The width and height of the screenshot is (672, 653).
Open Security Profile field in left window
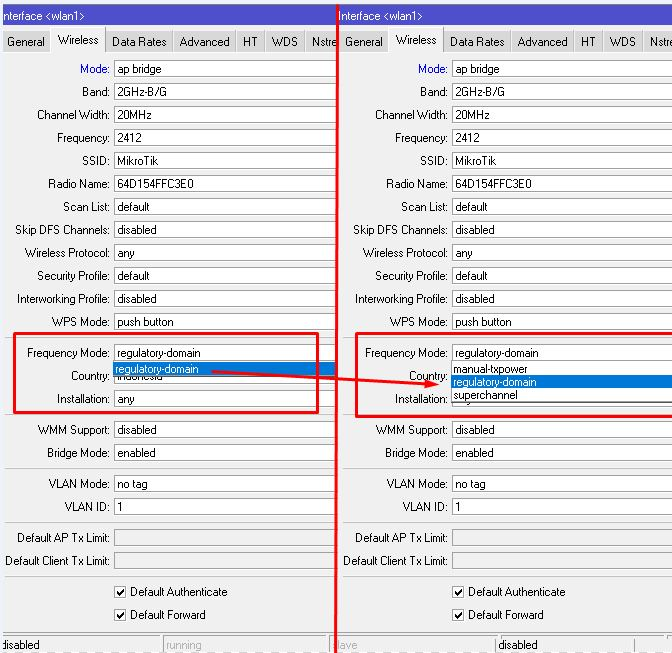tap(225, 276)
